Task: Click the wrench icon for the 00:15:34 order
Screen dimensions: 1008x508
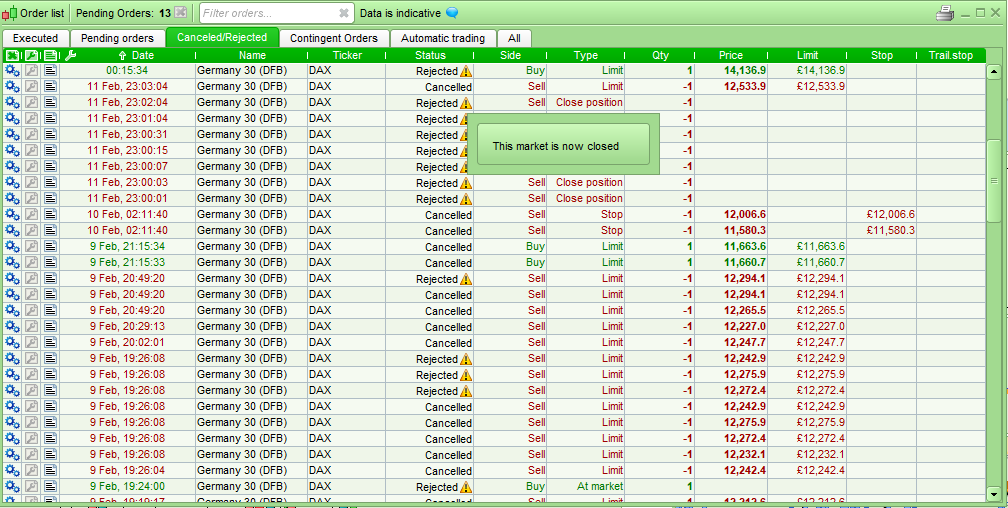Action: tap(32, 71)
